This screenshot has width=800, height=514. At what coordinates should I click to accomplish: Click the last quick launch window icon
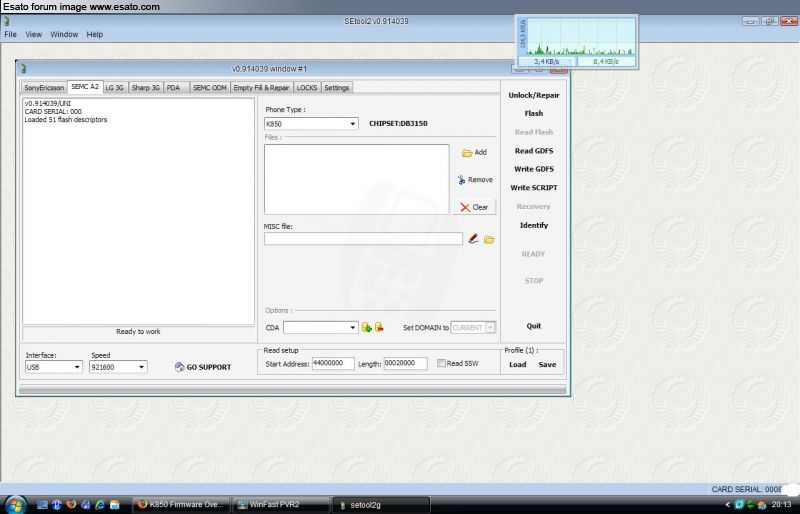pyautogui.click(x=114, y=505)
